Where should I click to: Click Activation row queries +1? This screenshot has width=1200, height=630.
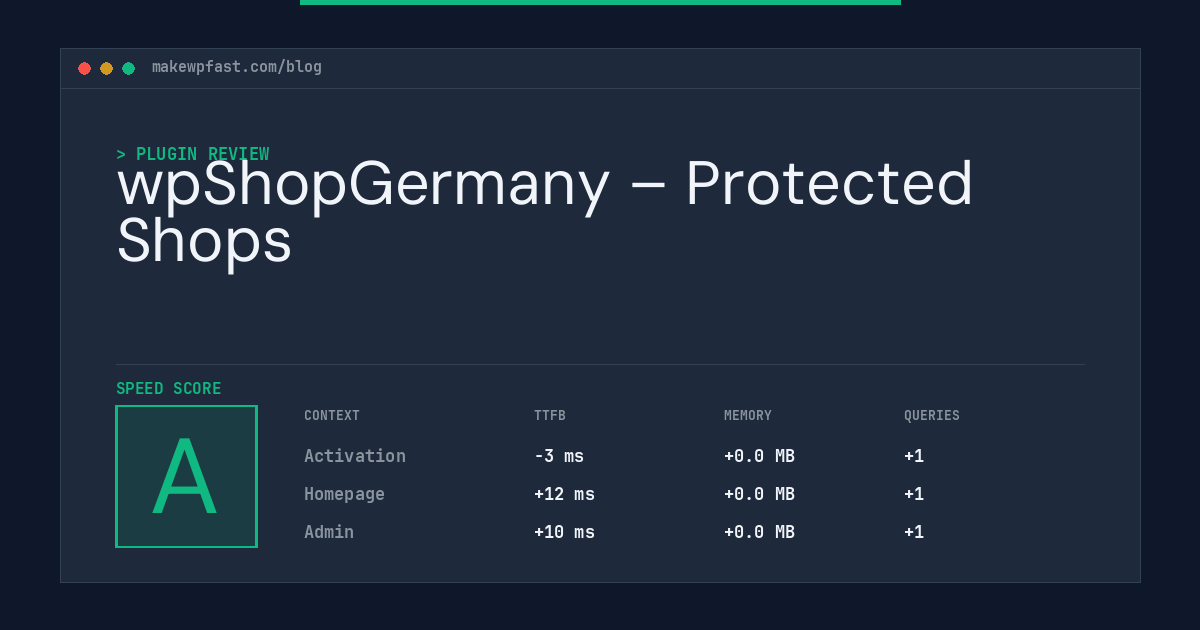[x=914, y=456]
